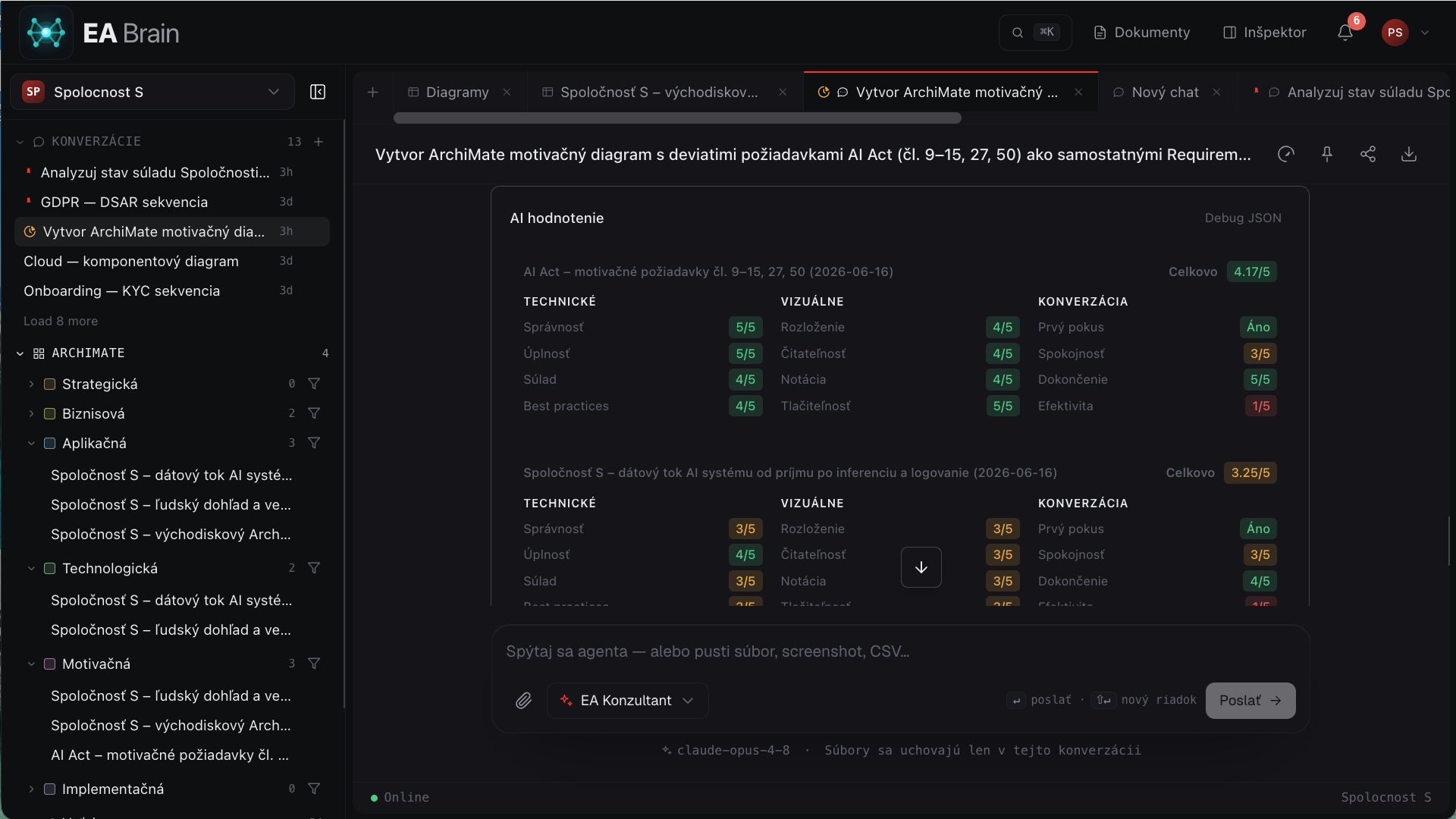
Task: Close the Spoločnosť S – východiskov... tab
Action: [x=783, y=92]
